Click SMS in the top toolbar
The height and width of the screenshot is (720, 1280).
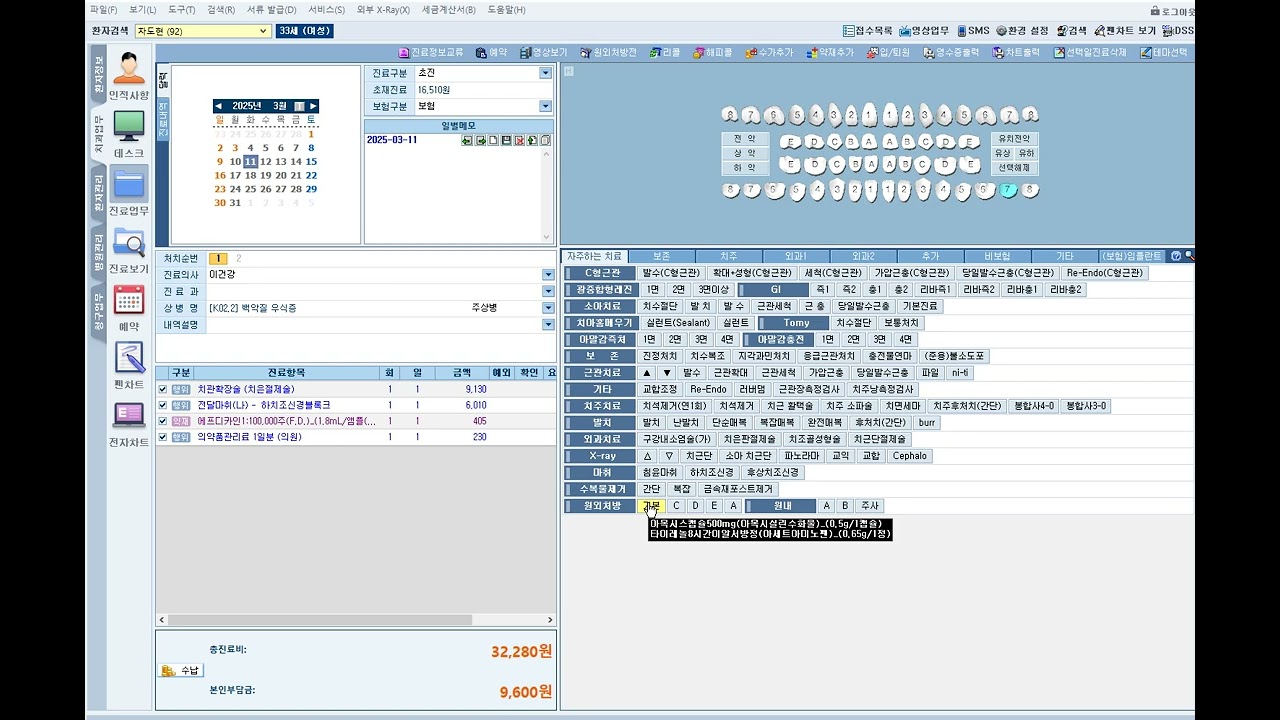pyautogui.click(x=973, y=31)
